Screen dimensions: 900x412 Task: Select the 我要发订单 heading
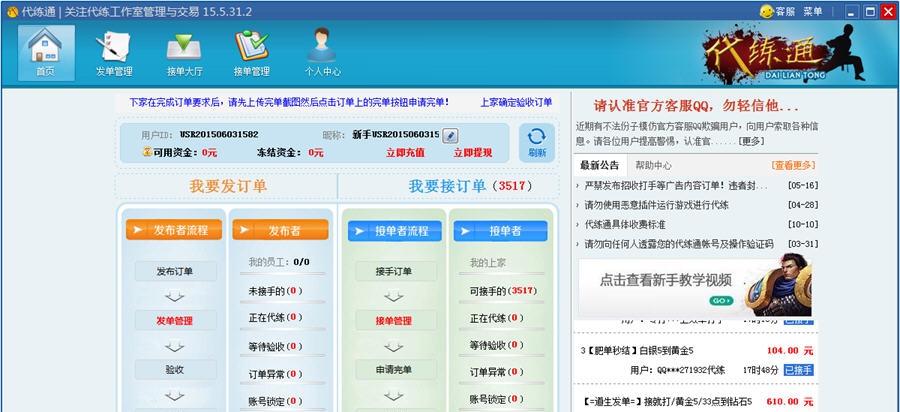point(228,186)
